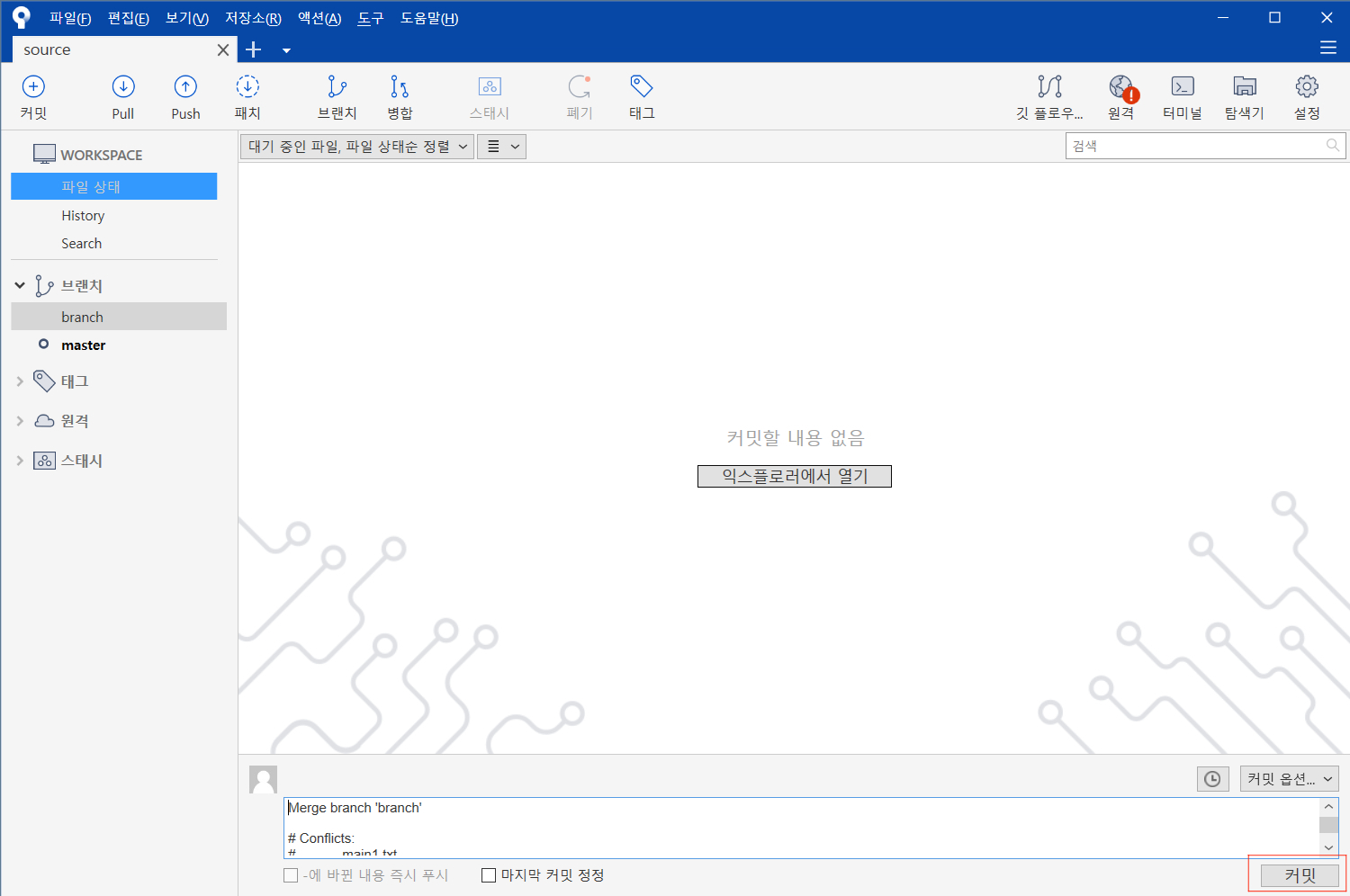Click the commit (커밋) button at bottom right
Image resolution: width=1350 pixels, height=896 pixels.
tap(1300, 875)
